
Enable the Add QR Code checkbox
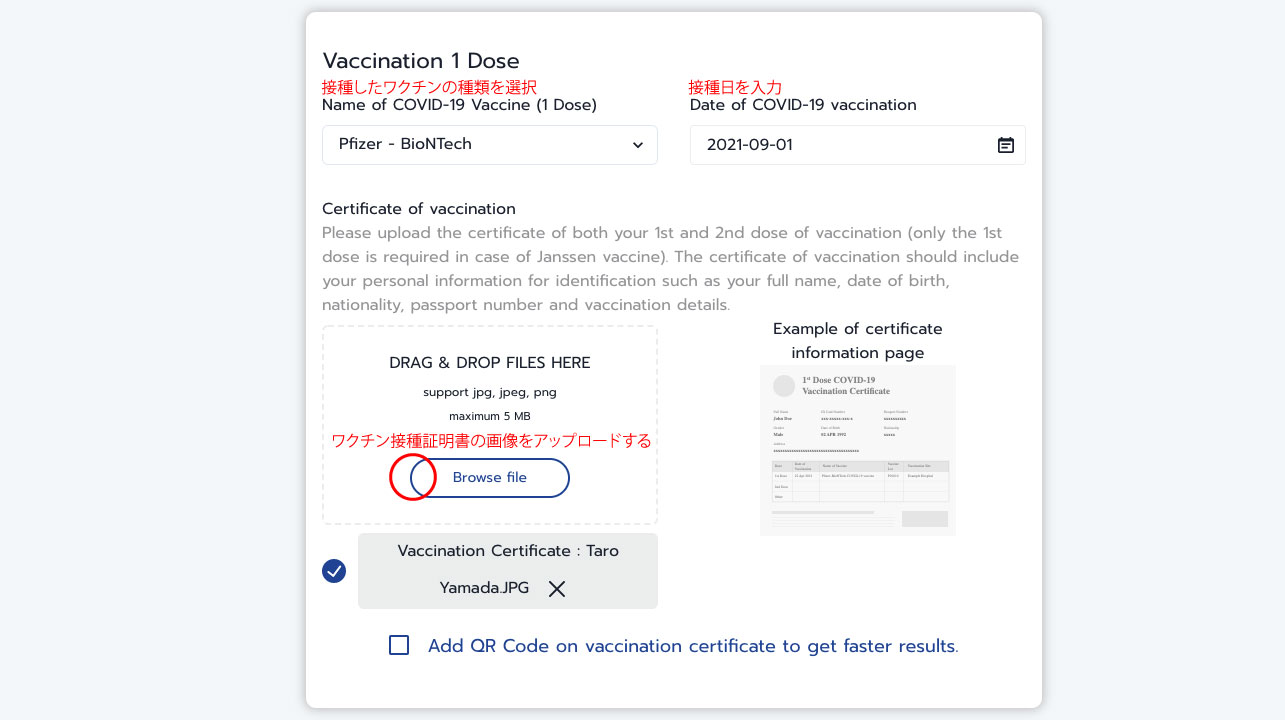pos(399,645)
